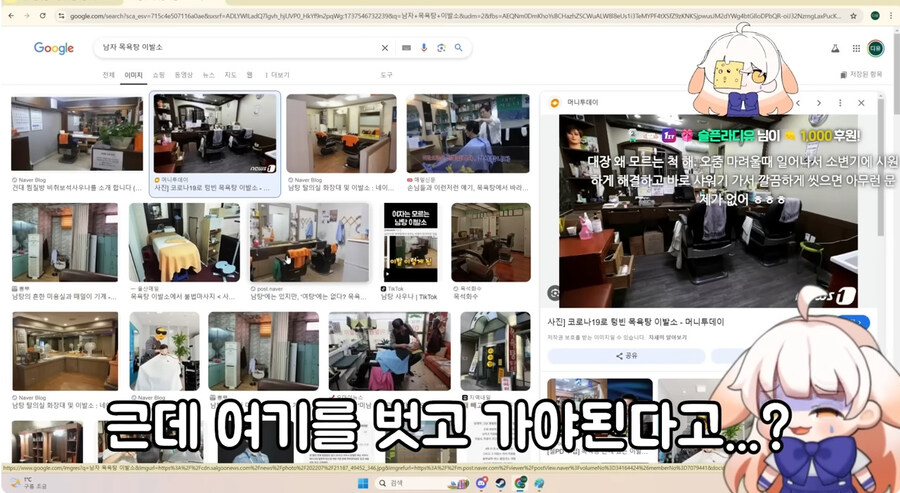Open the Chrome three-dot menu
The width and height of the screenshot is (900, 493).
pyautogui.click(x=891, y=16)
